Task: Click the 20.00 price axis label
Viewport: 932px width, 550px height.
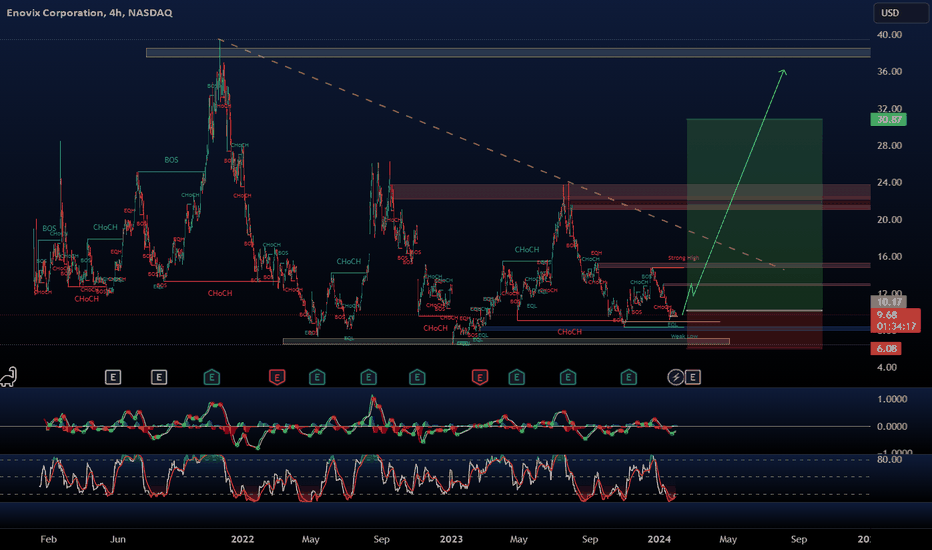Action: (889, 219)
